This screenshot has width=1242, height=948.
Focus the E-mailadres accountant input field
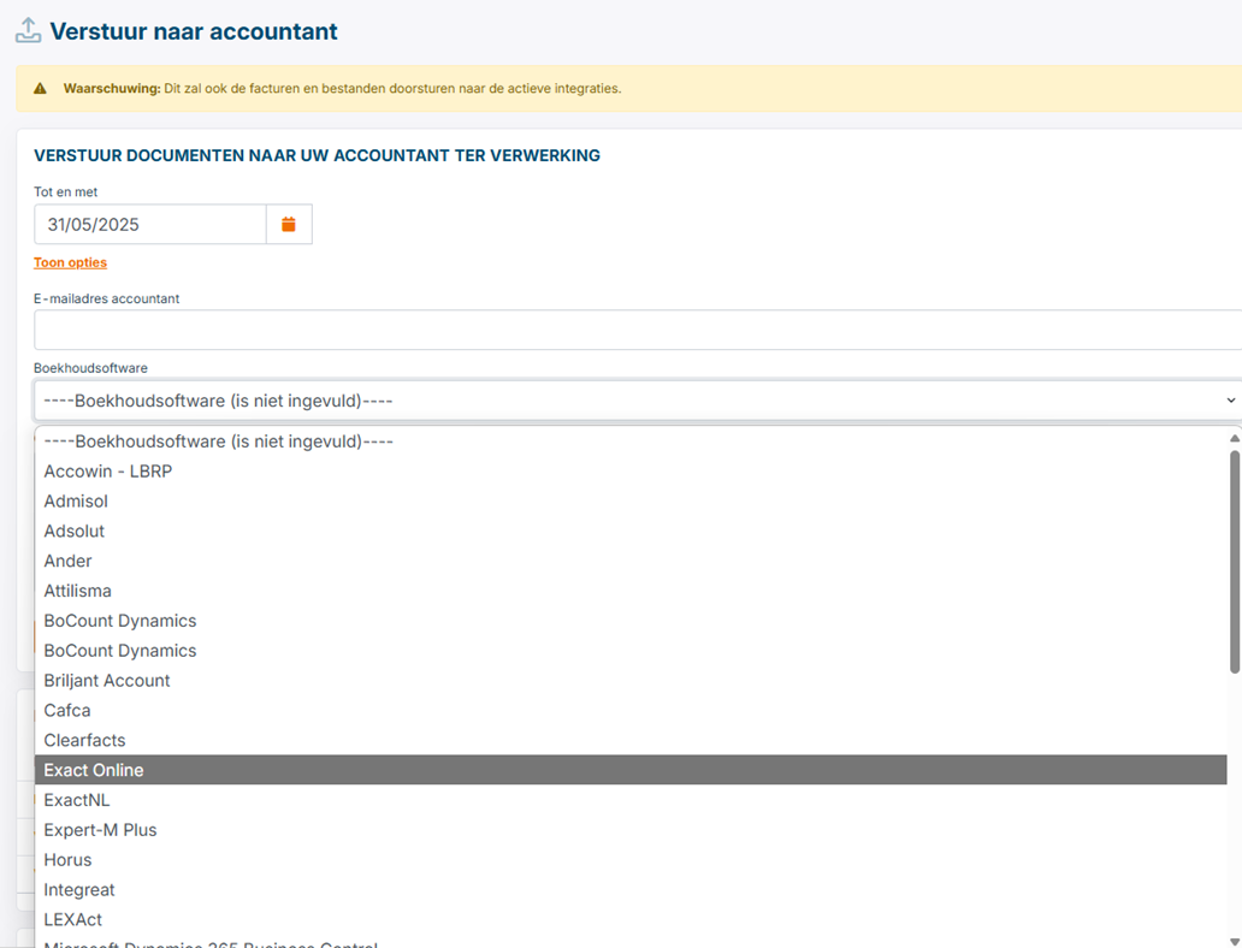[636, 330]
